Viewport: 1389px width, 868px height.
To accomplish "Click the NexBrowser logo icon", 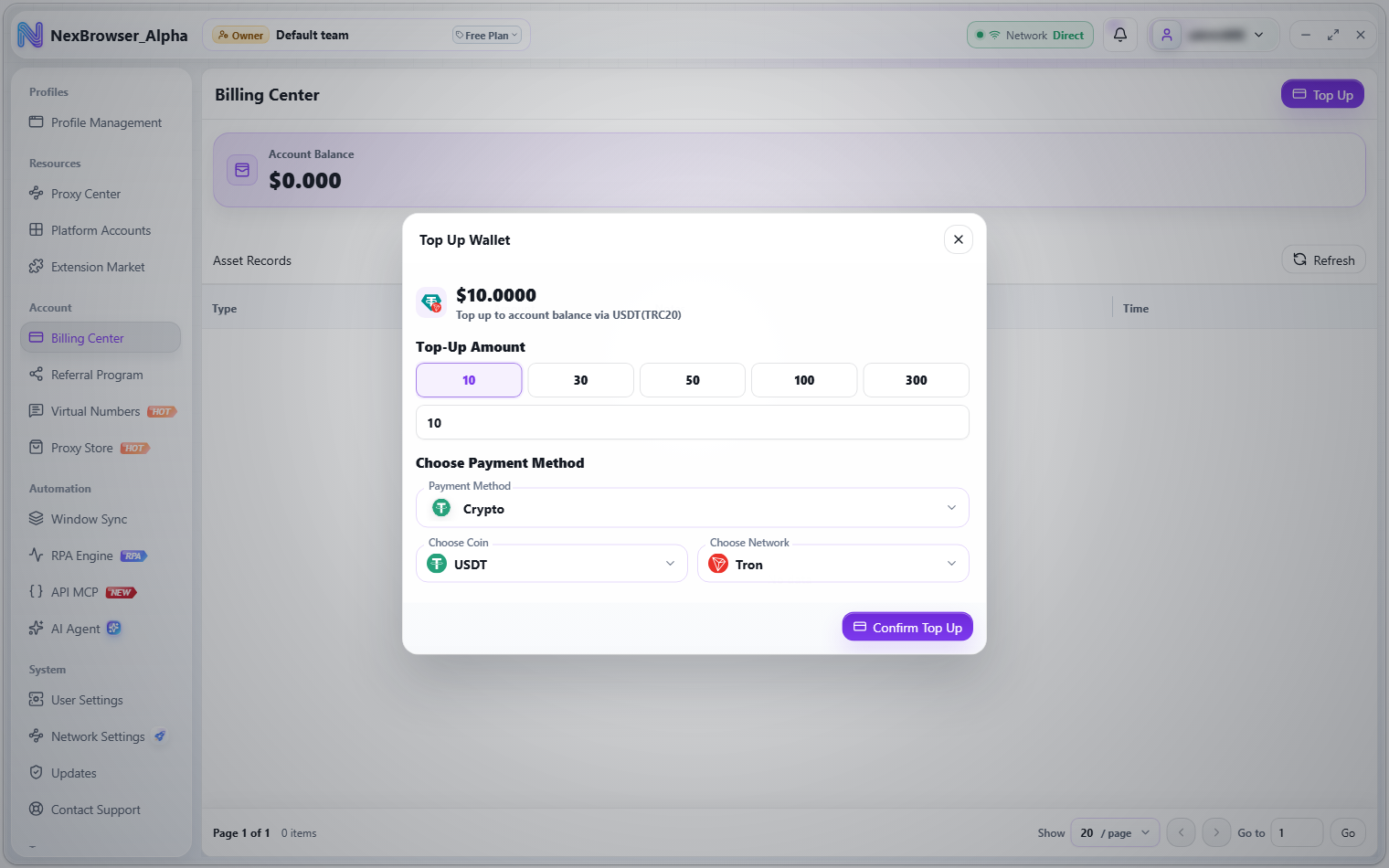I will tap(30, 35).
